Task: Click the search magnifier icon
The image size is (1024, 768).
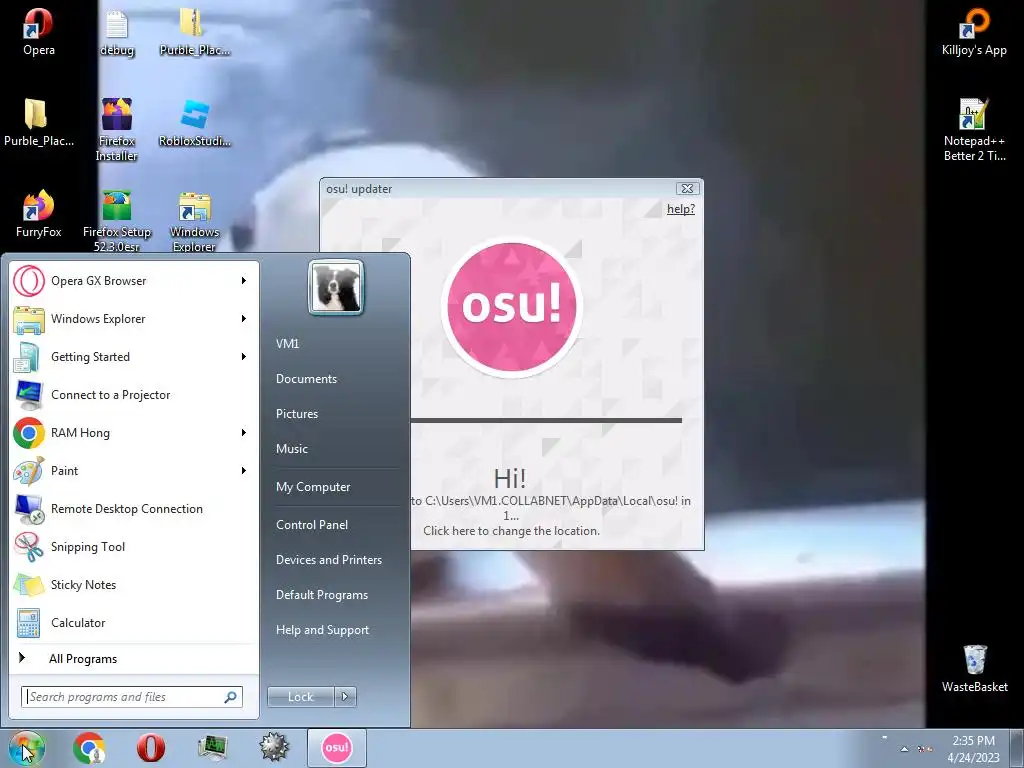Action: 230,697
